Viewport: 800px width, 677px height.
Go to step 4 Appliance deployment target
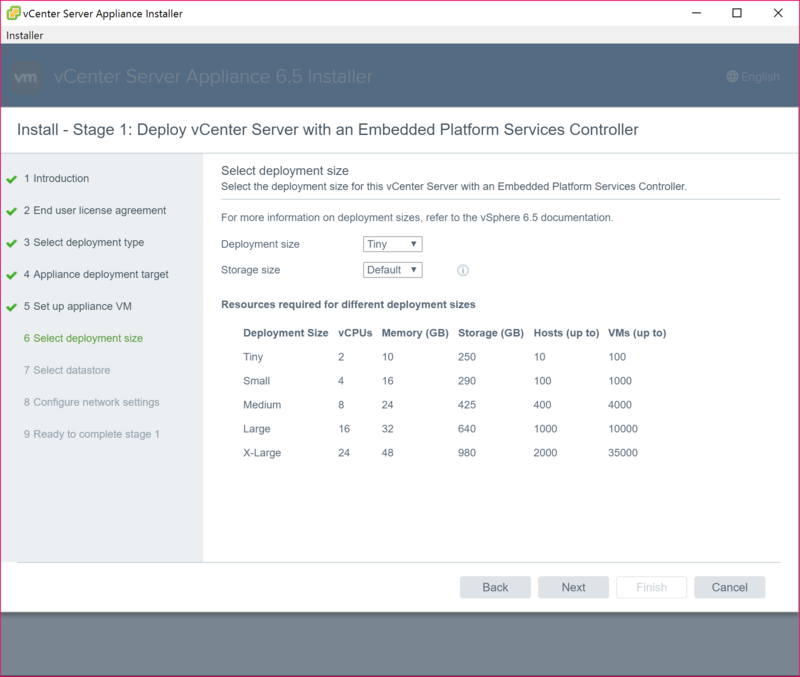click(x=96, y=274)
